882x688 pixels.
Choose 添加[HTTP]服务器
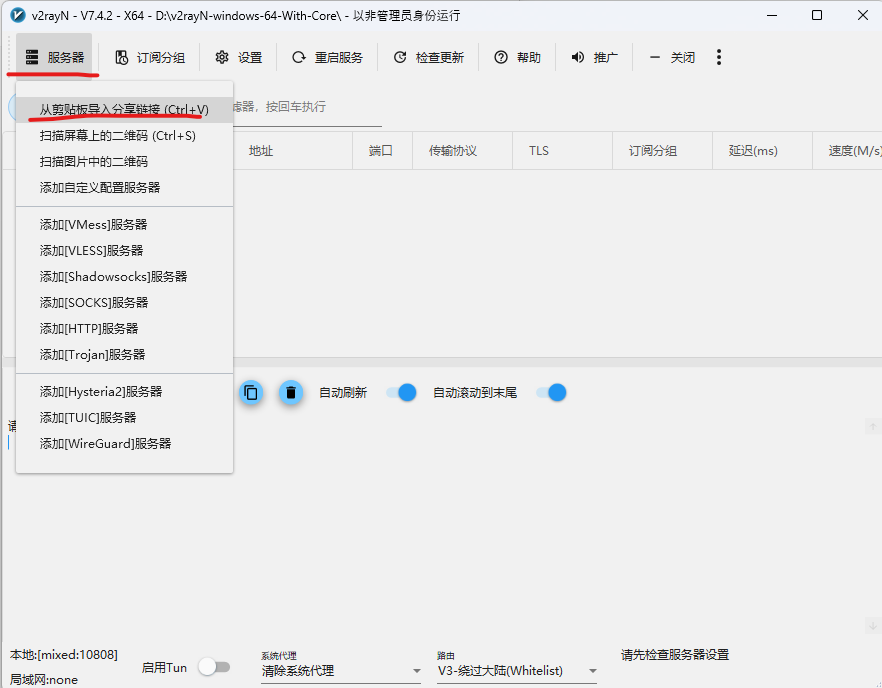[x=124, y=328]
